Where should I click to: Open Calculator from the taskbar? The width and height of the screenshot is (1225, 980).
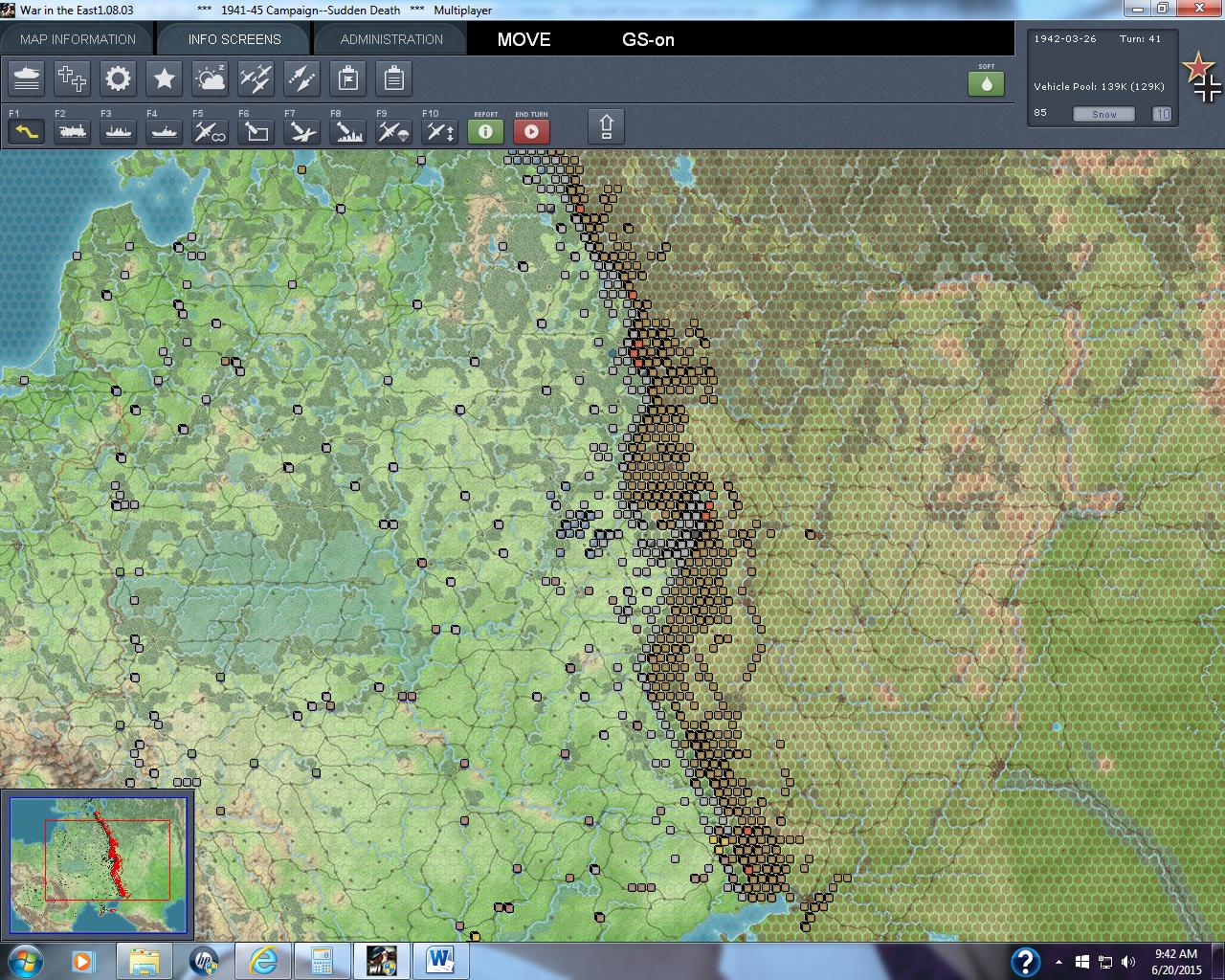click(x=322, y=961)
